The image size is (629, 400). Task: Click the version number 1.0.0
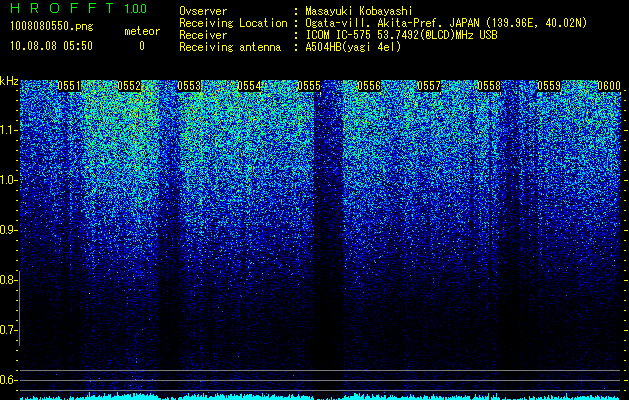[x=136, y=8]
